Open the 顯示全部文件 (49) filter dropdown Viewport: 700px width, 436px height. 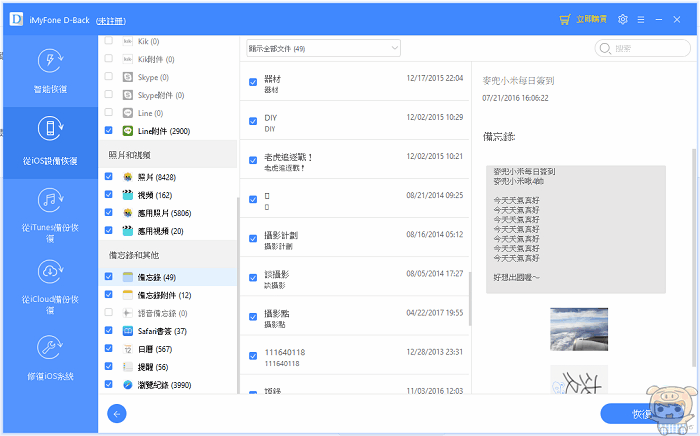323,48
